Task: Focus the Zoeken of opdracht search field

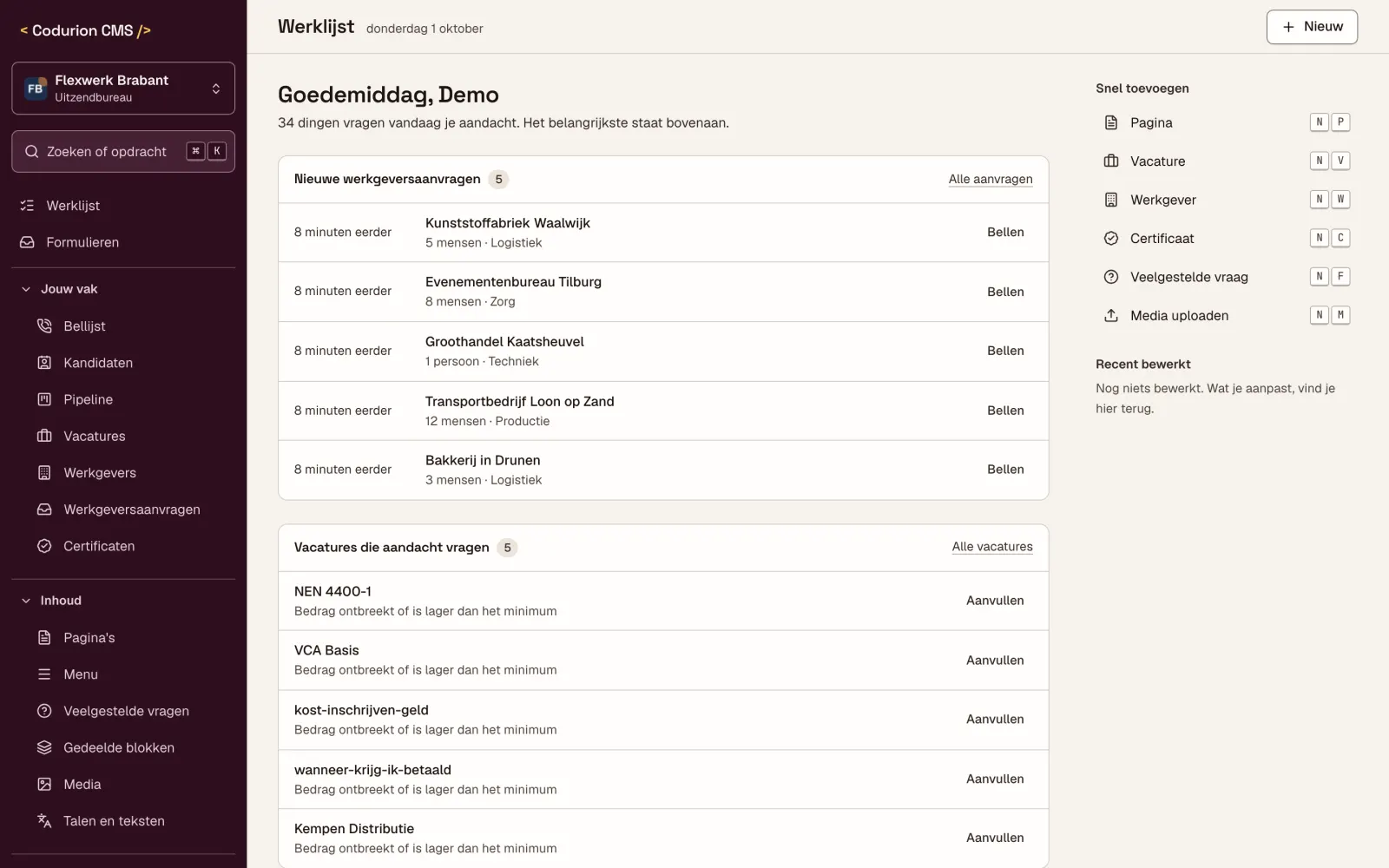Action: pyautogui.click(x=123, y=152)
